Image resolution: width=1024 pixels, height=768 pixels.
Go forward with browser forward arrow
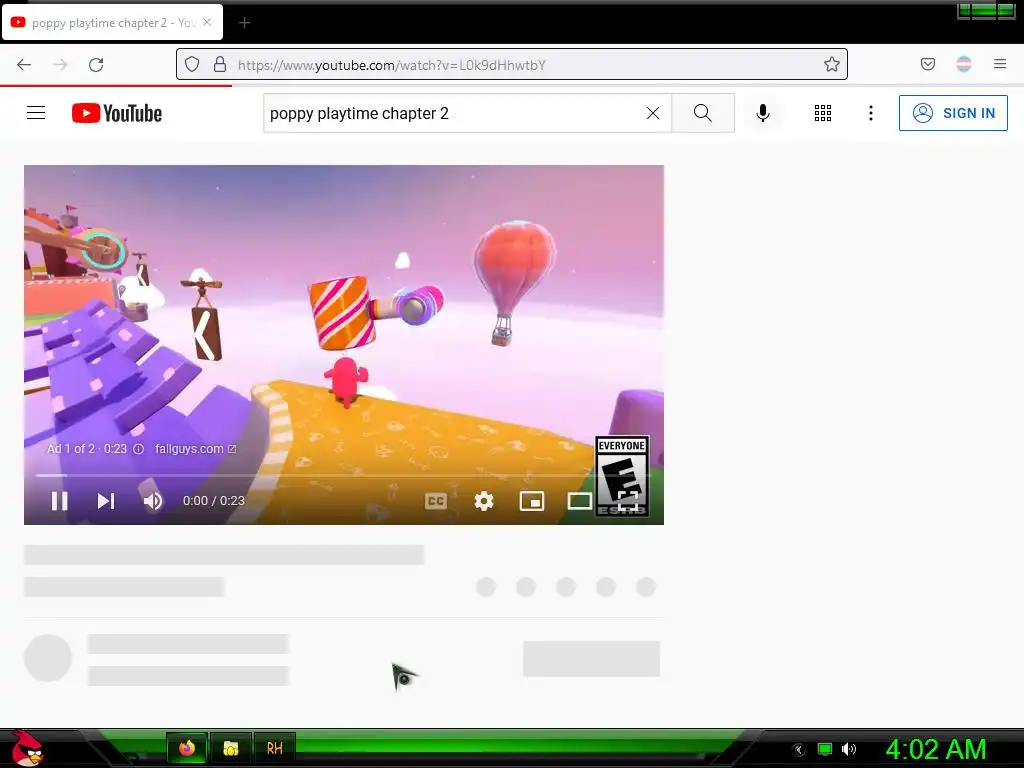[60, 64]
